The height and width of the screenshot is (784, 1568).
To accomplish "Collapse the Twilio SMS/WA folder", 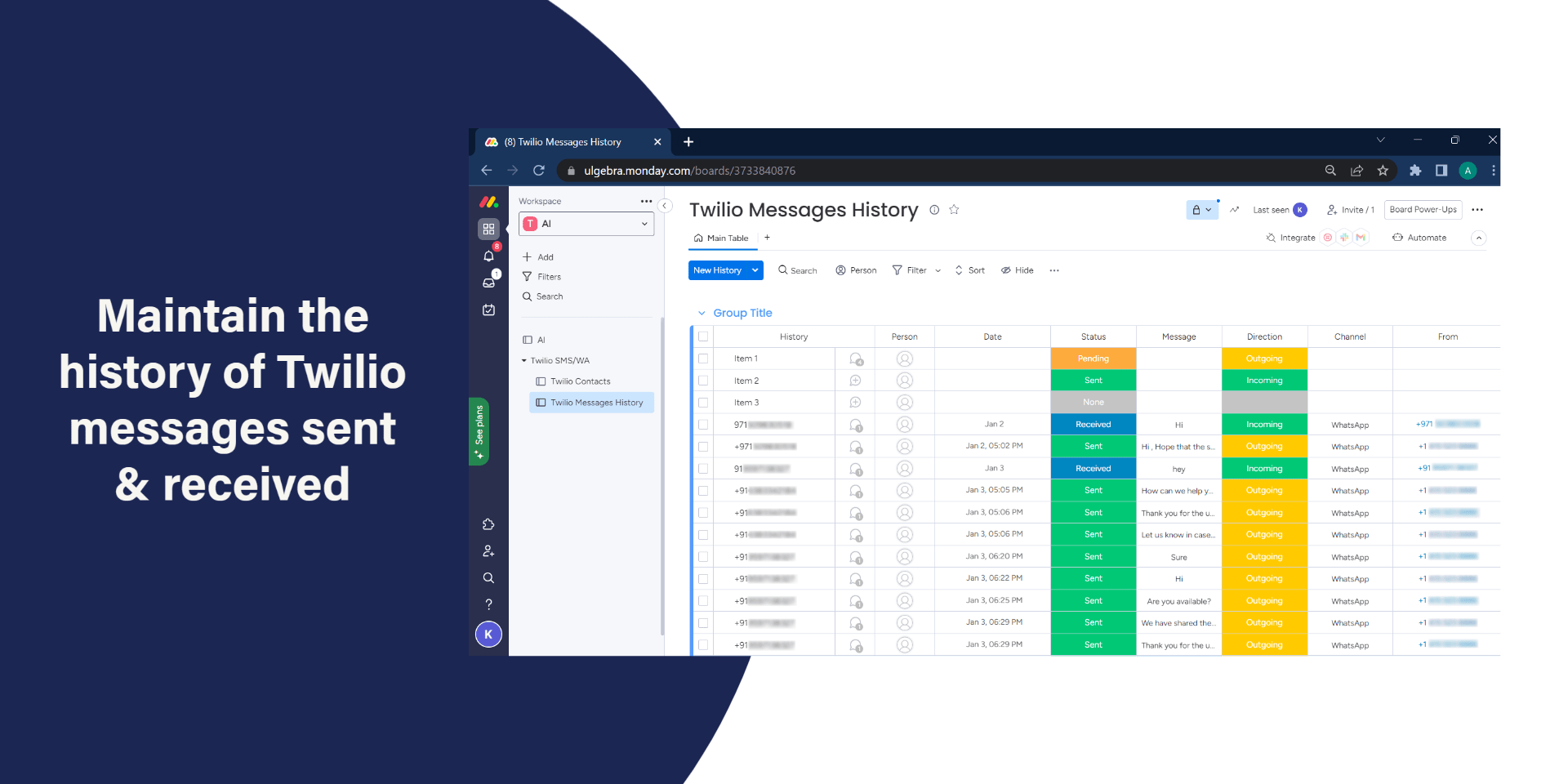I will pyautogui.click(x=524, y=360).
